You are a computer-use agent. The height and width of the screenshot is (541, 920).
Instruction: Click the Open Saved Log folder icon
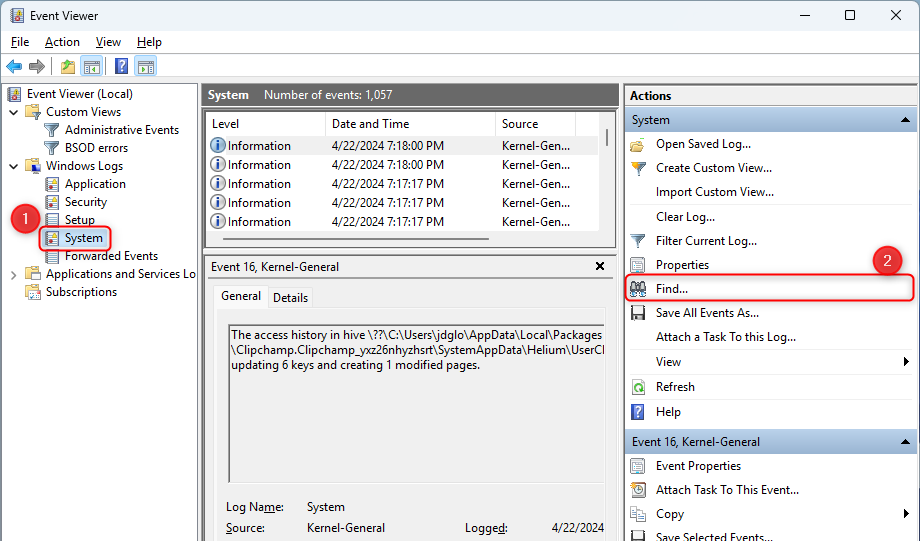click(x=638, y=144)
